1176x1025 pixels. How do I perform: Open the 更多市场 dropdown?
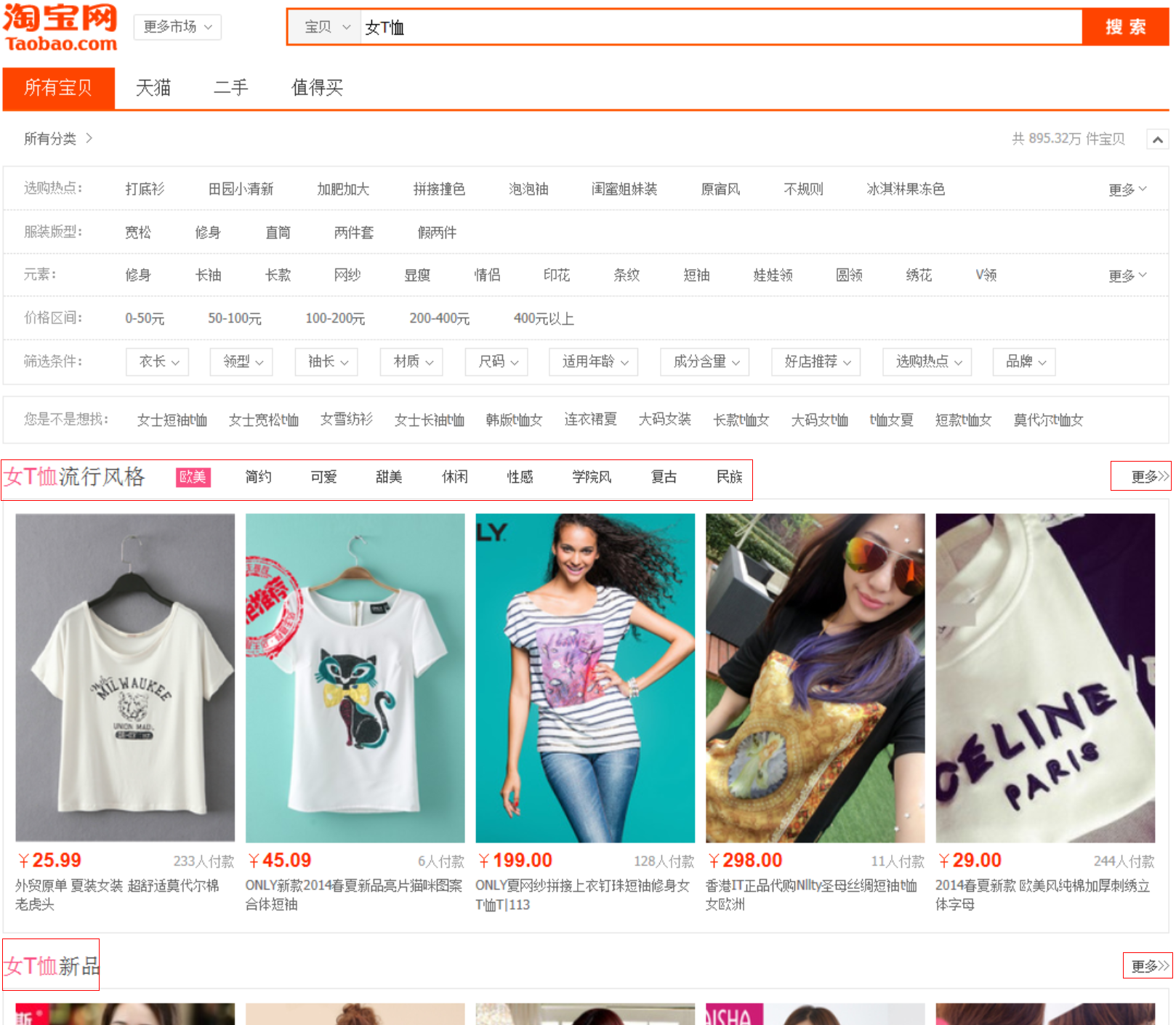pos(177,27)
